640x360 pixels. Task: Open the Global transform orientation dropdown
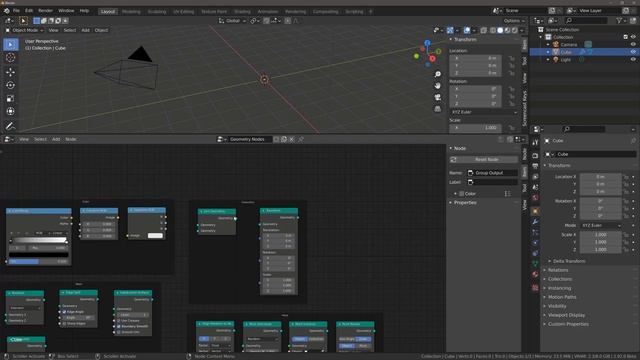click(232, 21)
